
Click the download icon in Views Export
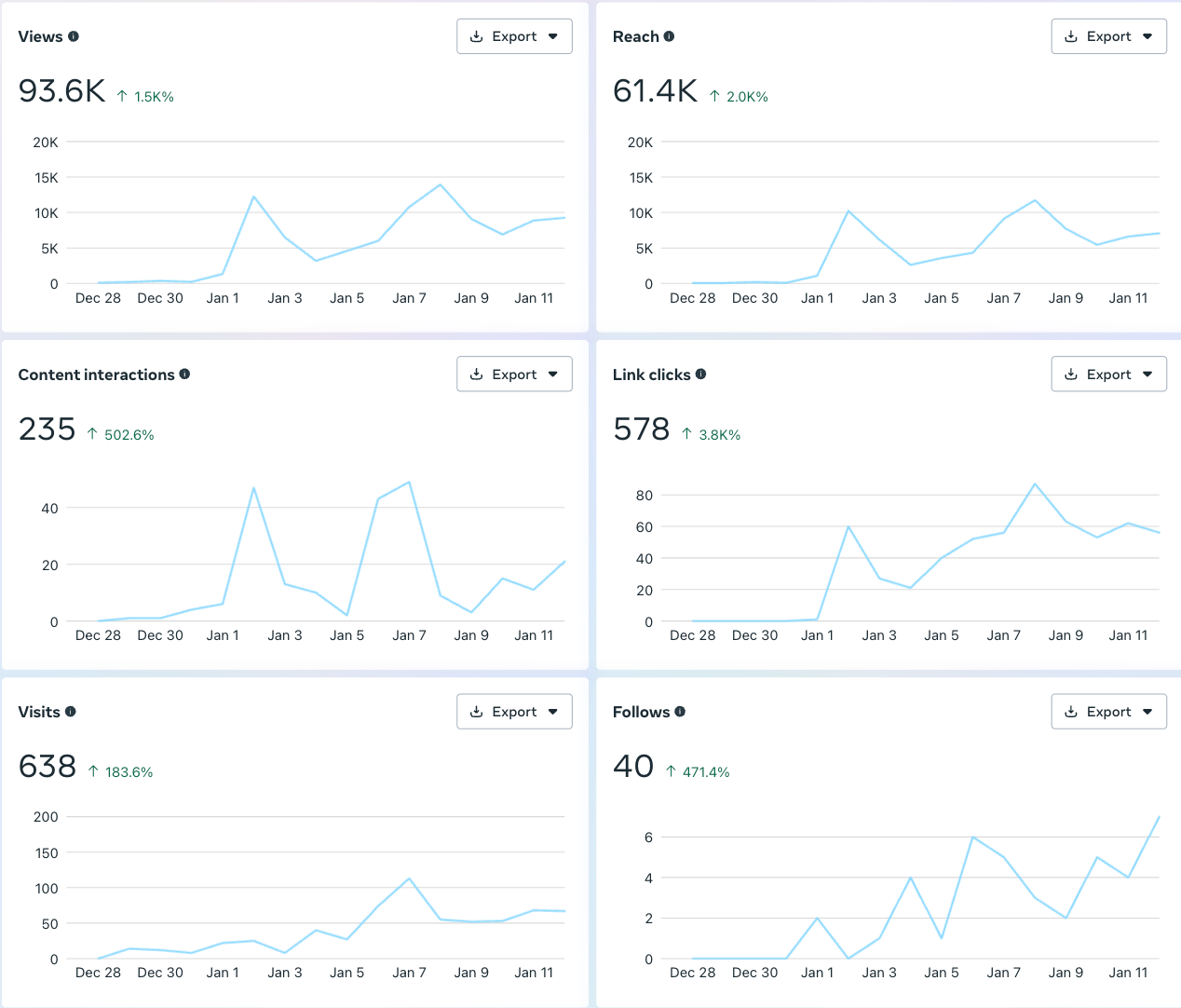pyautogui.click(x=476, y=36)
